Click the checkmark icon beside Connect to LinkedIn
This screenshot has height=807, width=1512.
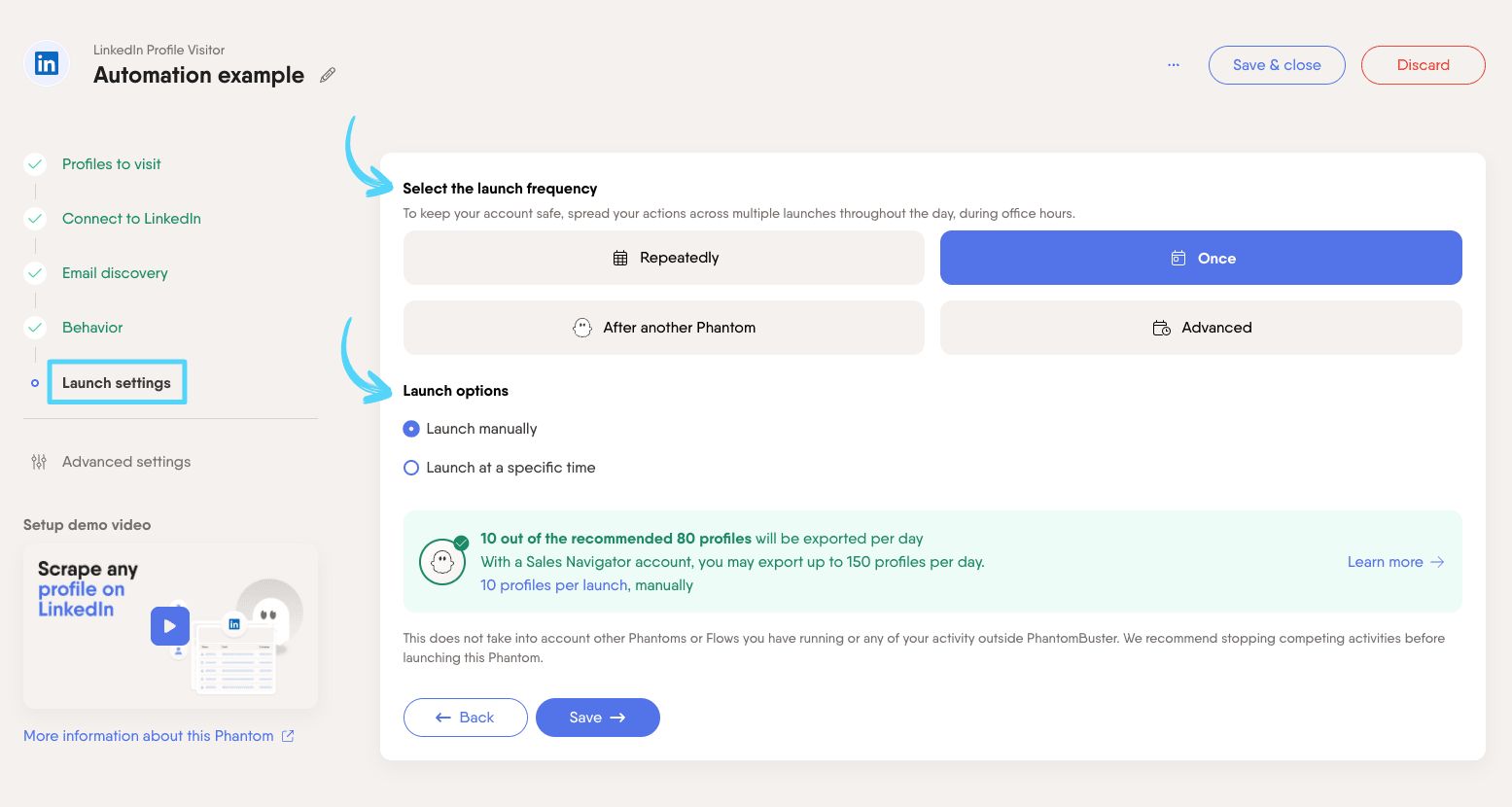pyautogui.click(x=35, y=219)
